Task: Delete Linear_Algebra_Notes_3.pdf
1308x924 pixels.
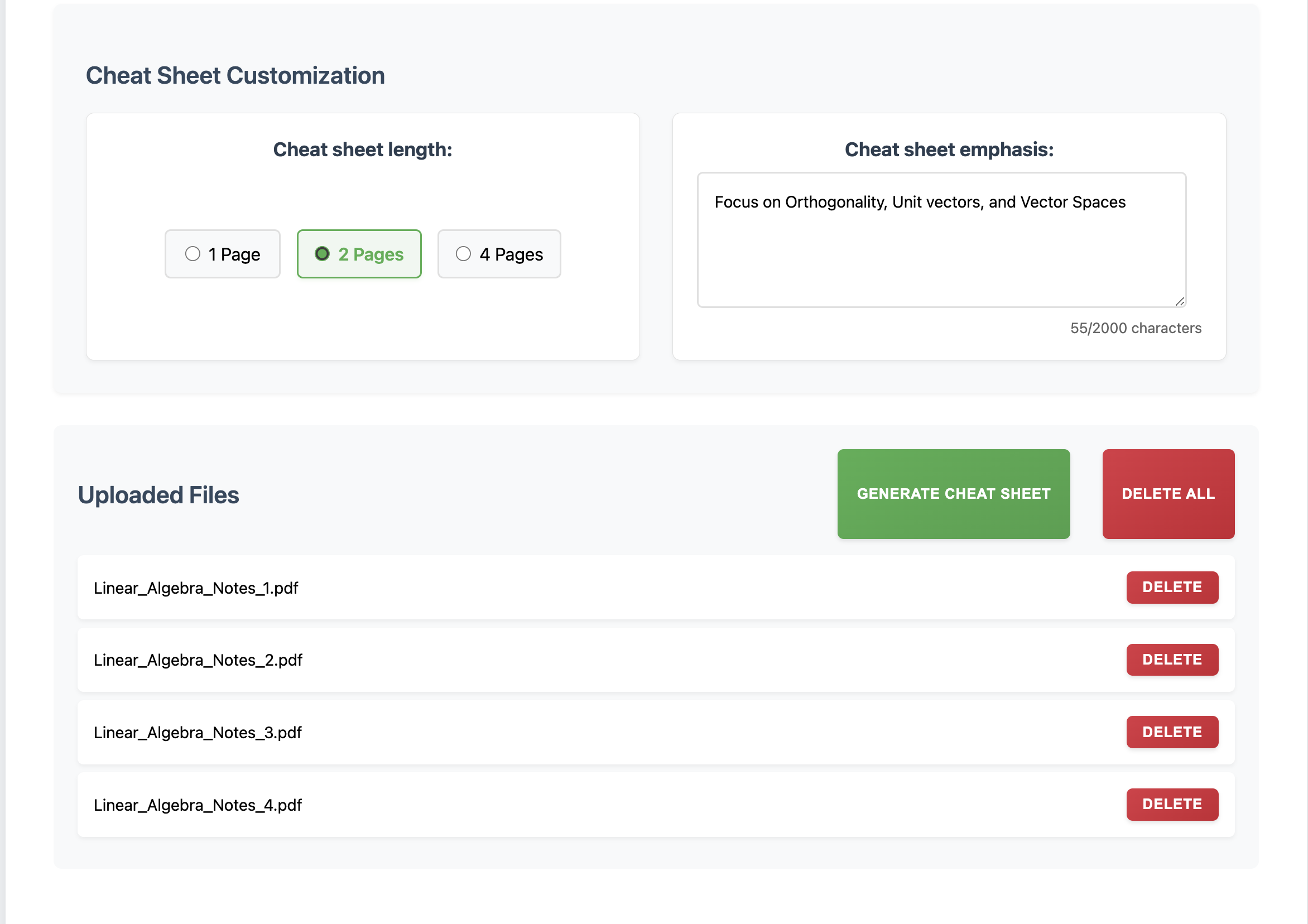Action: [x=1172, y=732]
